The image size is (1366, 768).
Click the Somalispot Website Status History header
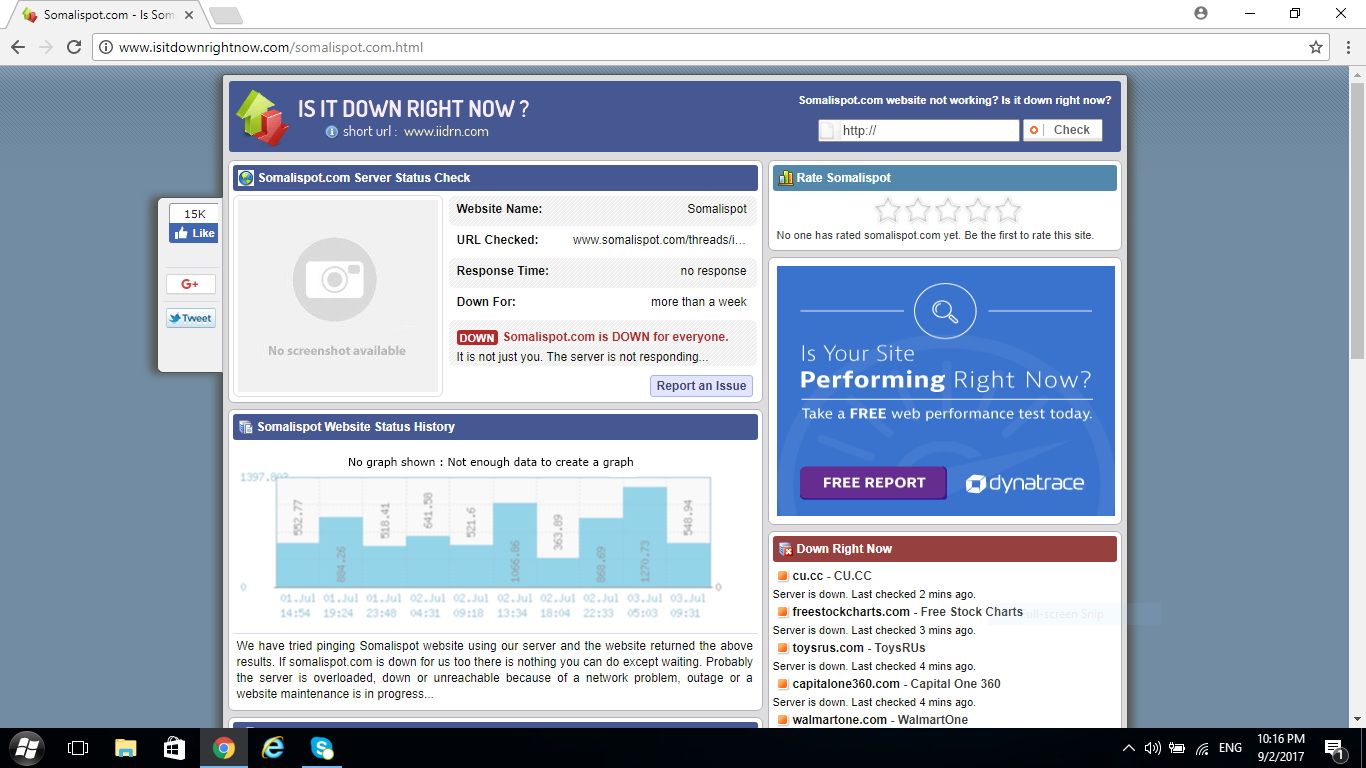pyautogui.click(x=496, y=427)
